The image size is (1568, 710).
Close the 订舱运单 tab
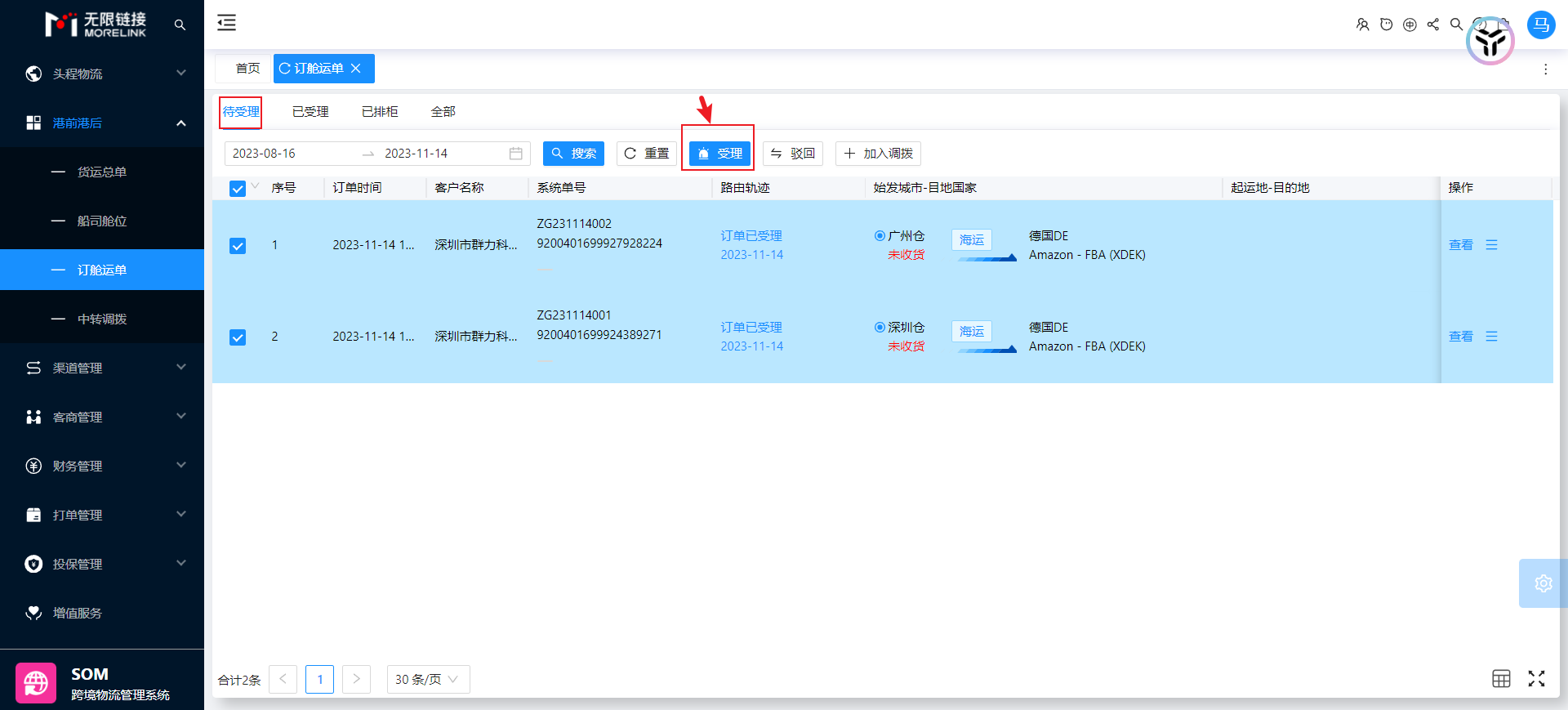pyautogui.click(x=356, y=69)
